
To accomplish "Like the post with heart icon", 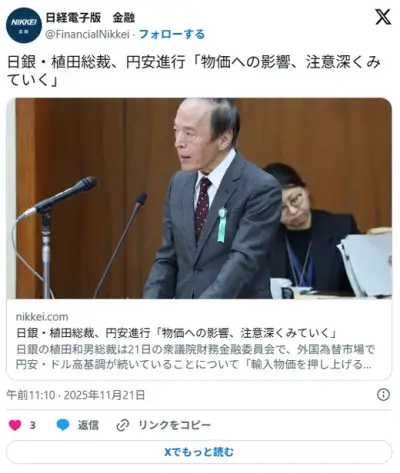I will click(x=15, y=425).
